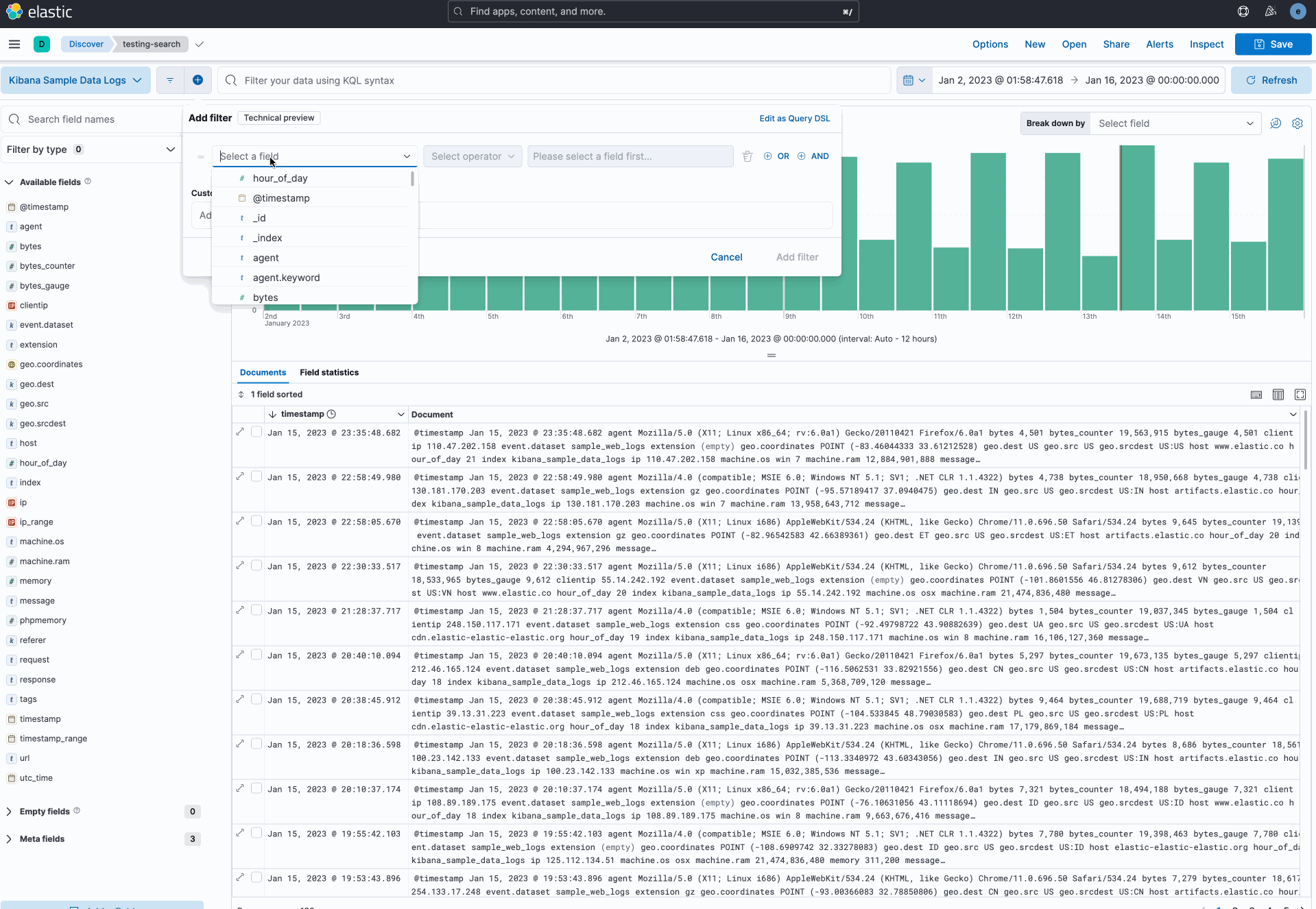This screenshot has width=1316, height=909.
Task: Open the Select a field combo box
Action: click(x=315, y=156)
